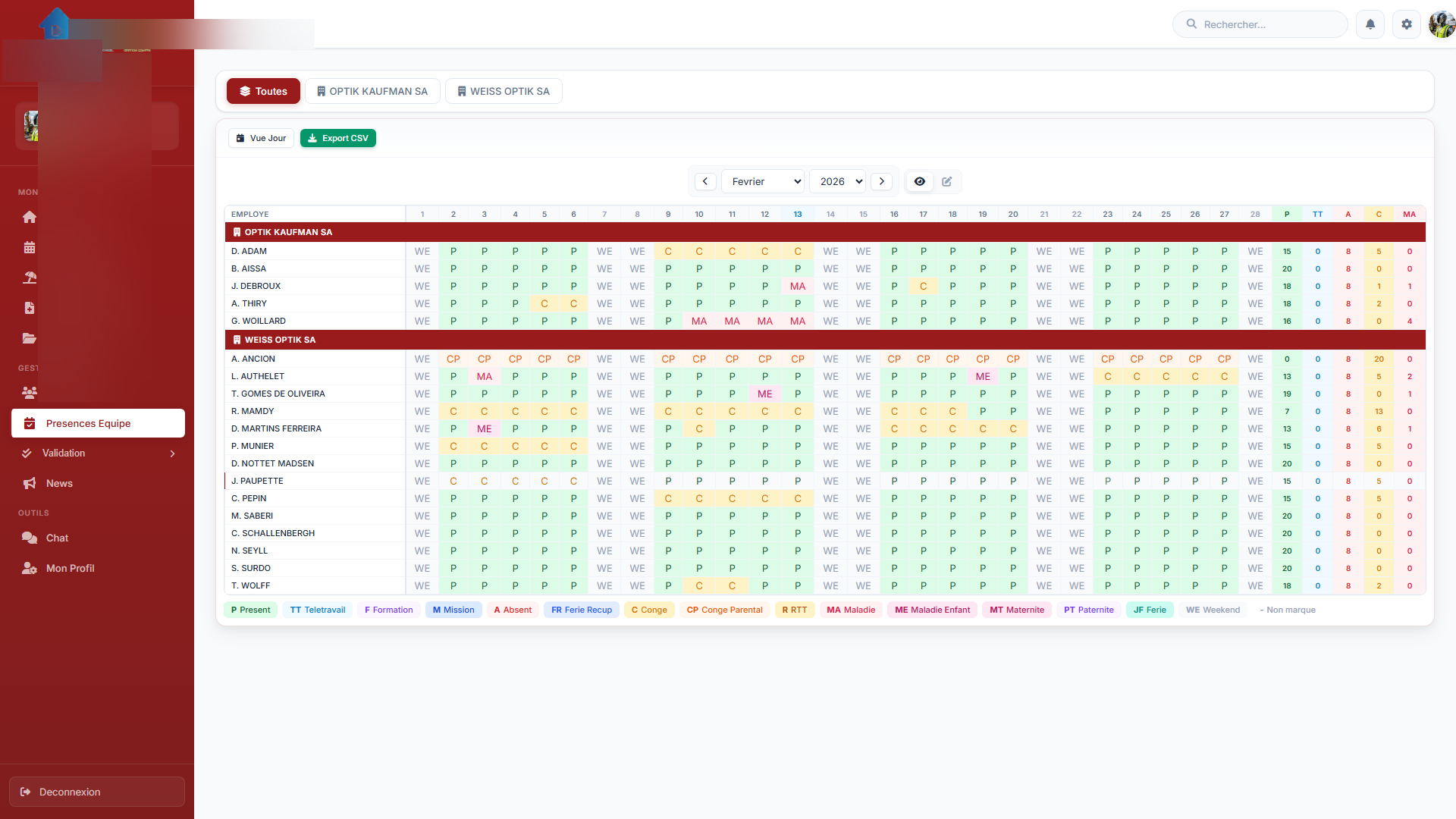Click the beach umbrella leave icon
The image size is (1456, 819).
click(x=30, y=278)
